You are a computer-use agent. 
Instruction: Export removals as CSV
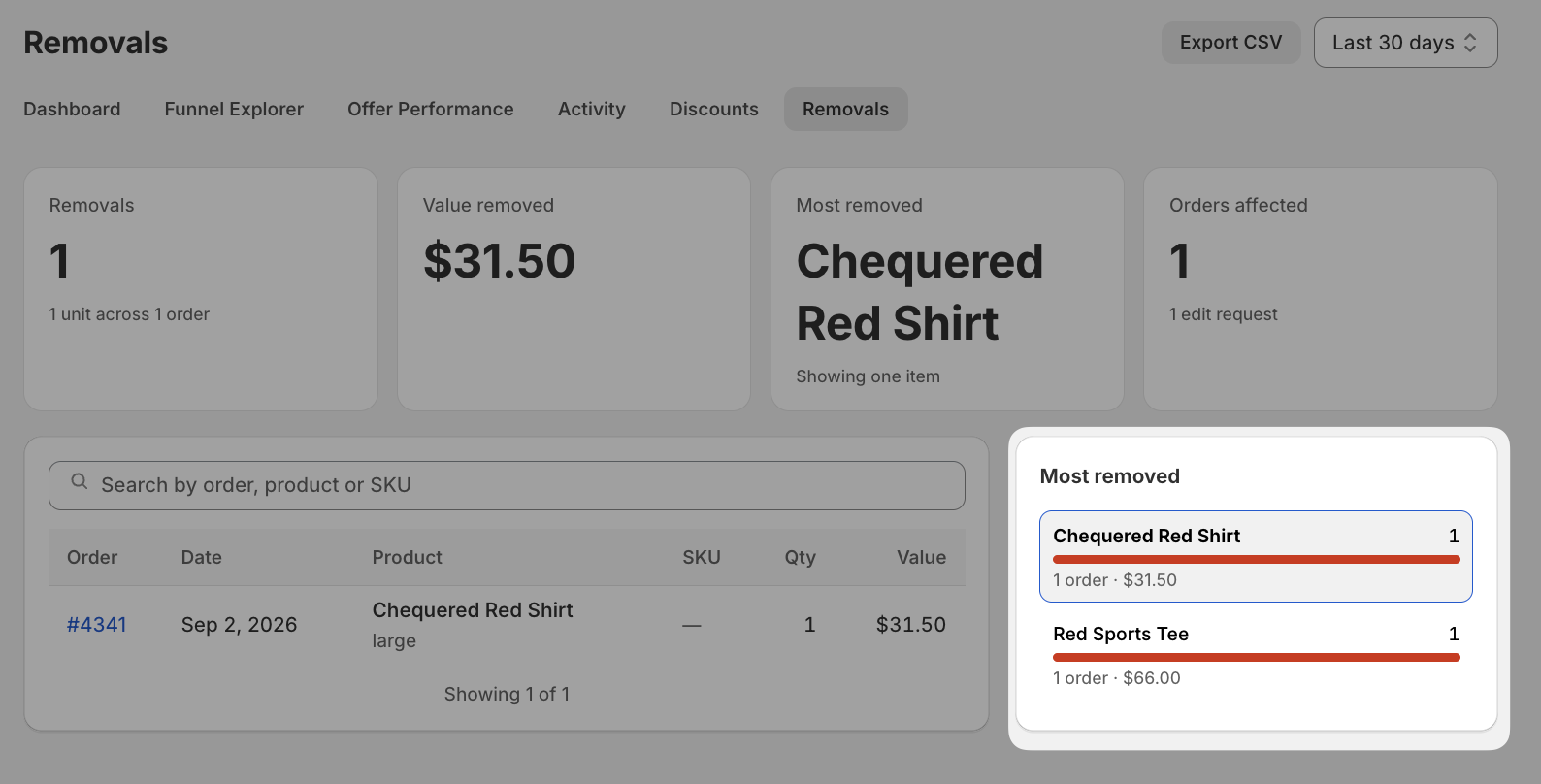(1230, 43)
